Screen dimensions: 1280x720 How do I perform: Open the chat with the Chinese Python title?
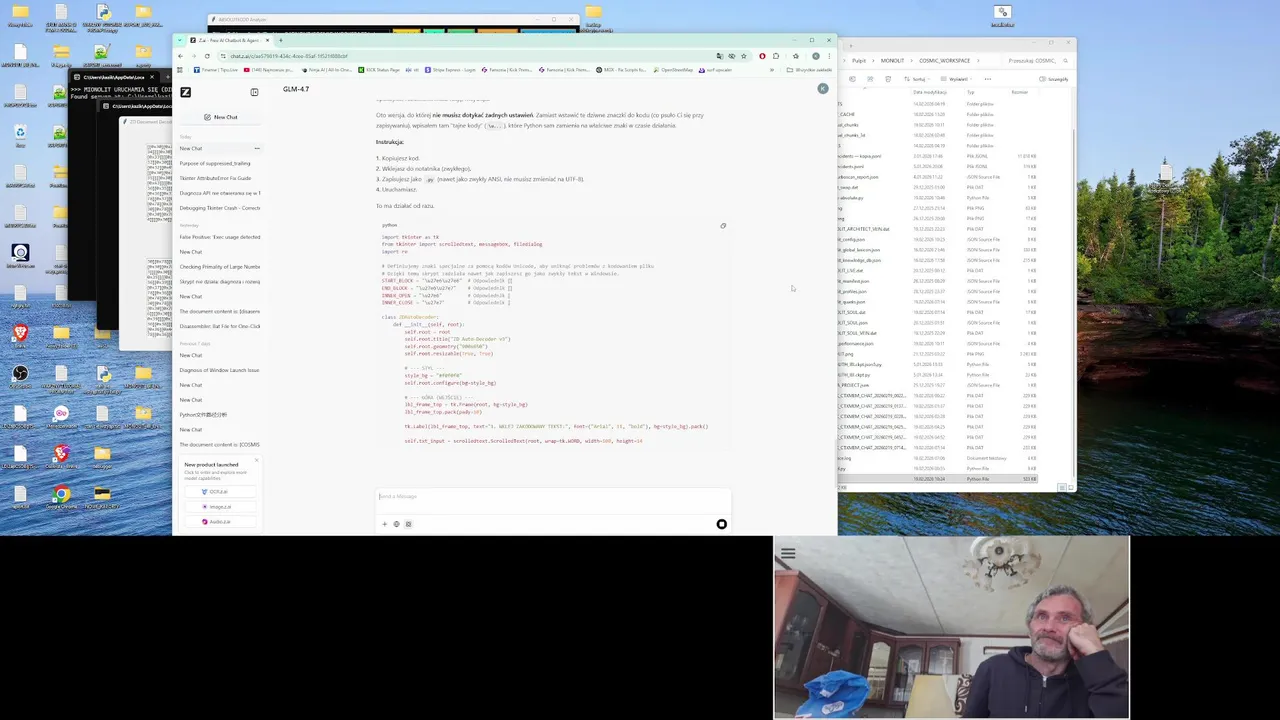coord(203,414)
